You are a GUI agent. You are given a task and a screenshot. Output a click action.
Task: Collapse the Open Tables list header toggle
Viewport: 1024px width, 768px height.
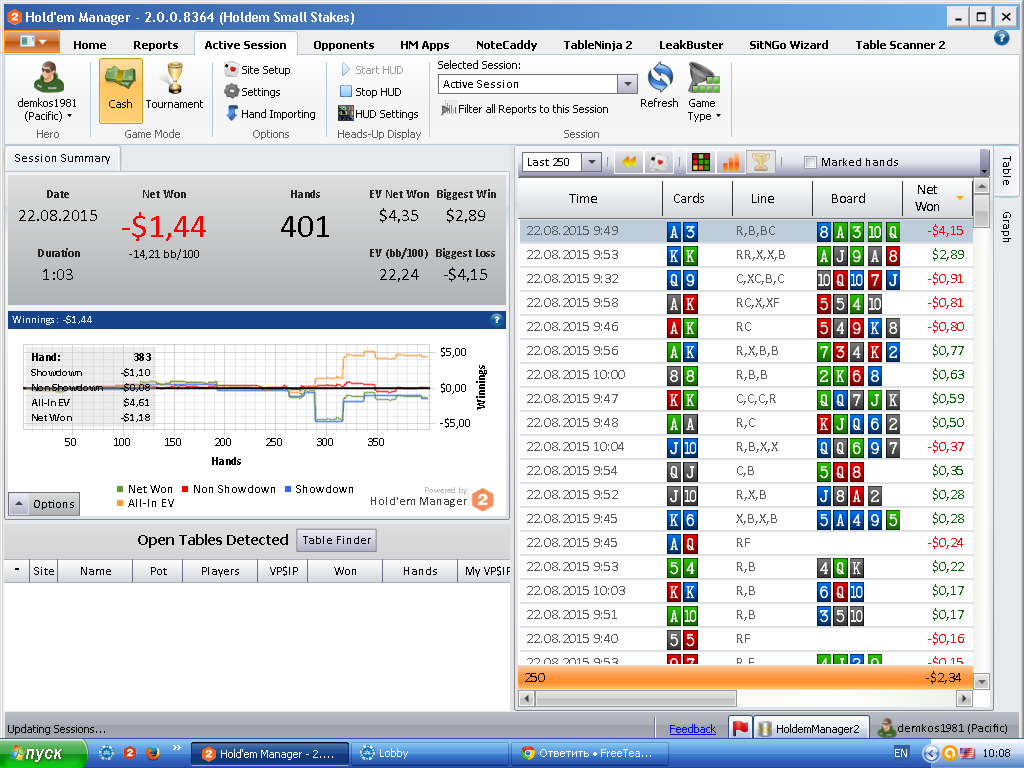pos(17,570)
